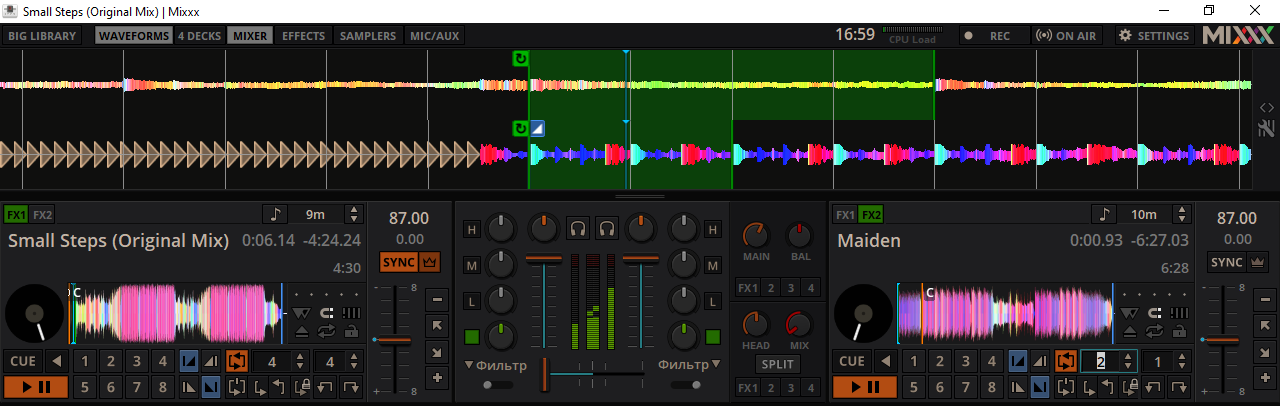The width and height of the screenshot is (1280, 406).
Task: Toggle the MIXER section
Action: click(x=250, y=36)
